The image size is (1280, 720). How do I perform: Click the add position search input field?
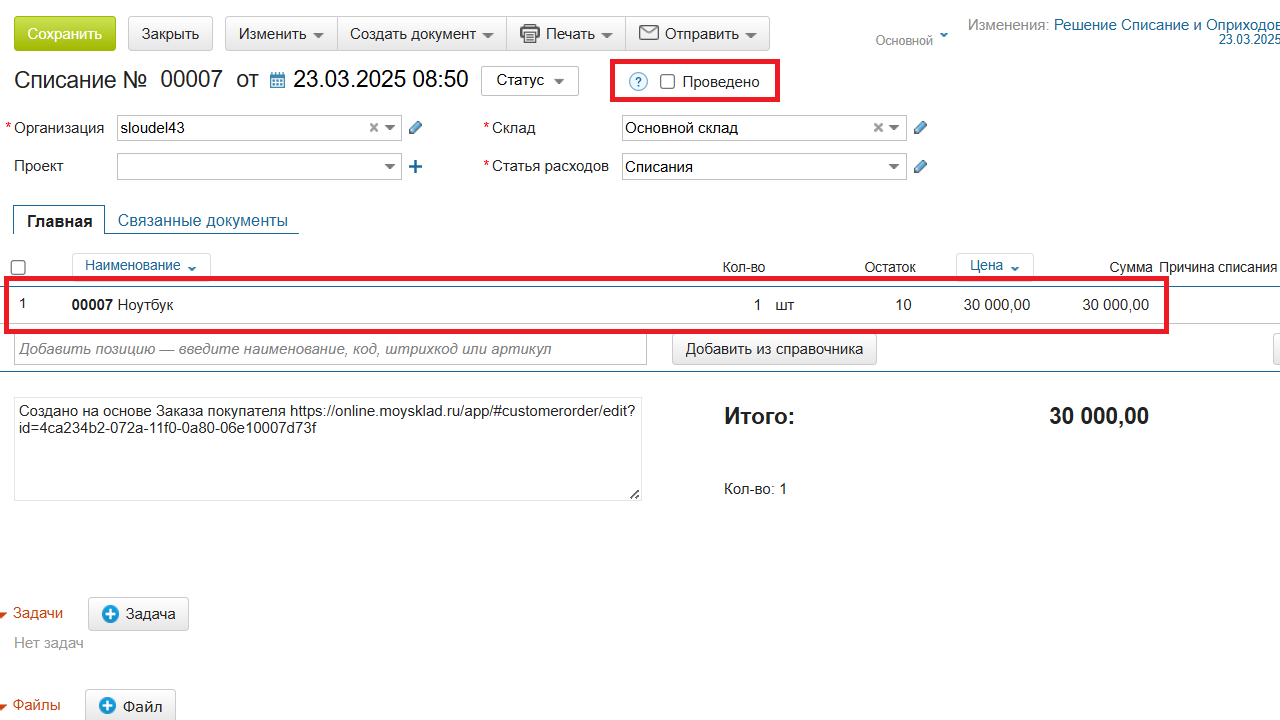click(x=330, y=349)
